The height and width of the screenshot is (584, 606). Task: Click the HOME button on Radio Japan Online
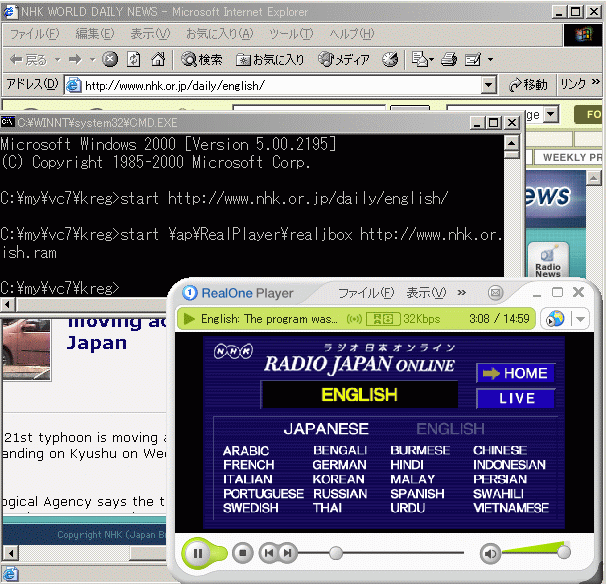coord(516,373)
